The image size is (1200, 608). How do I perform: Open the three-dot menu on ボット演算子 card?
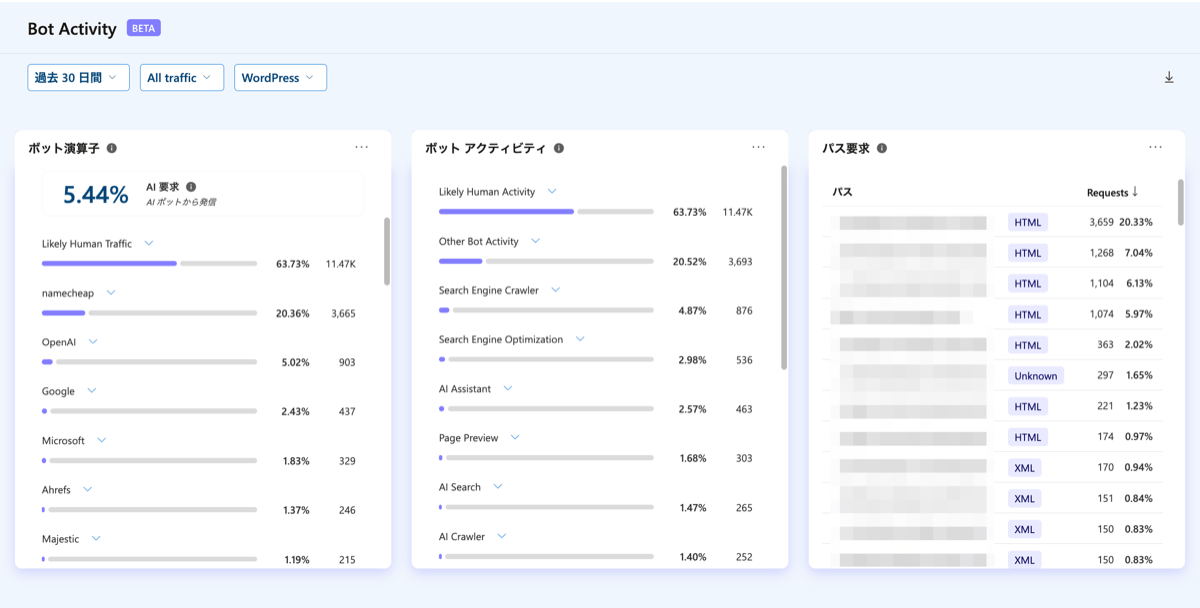pyautogui.click(x=362, y=146)
